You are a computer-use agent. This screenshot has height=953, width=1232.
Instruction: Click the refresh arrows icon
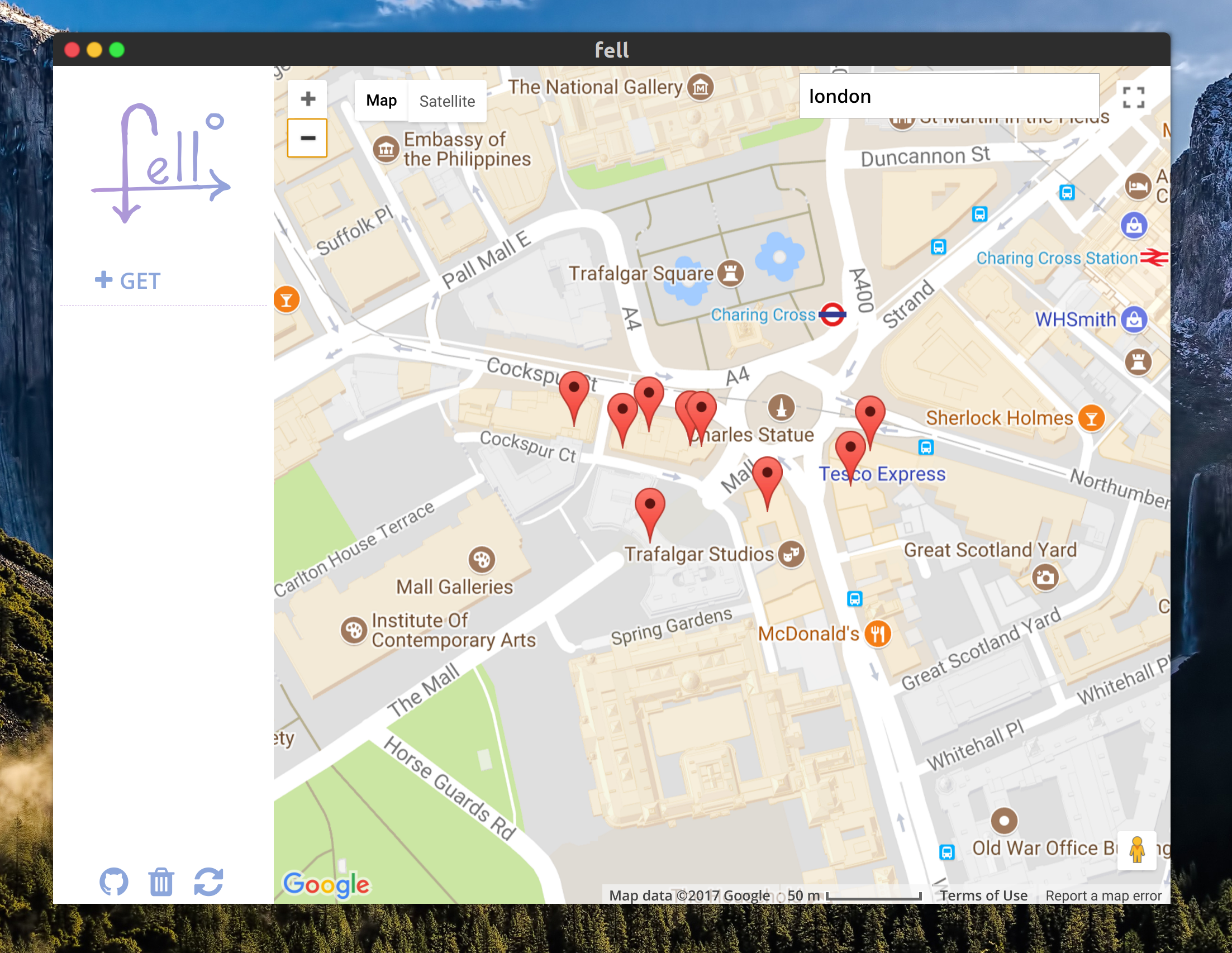point(209,881)
